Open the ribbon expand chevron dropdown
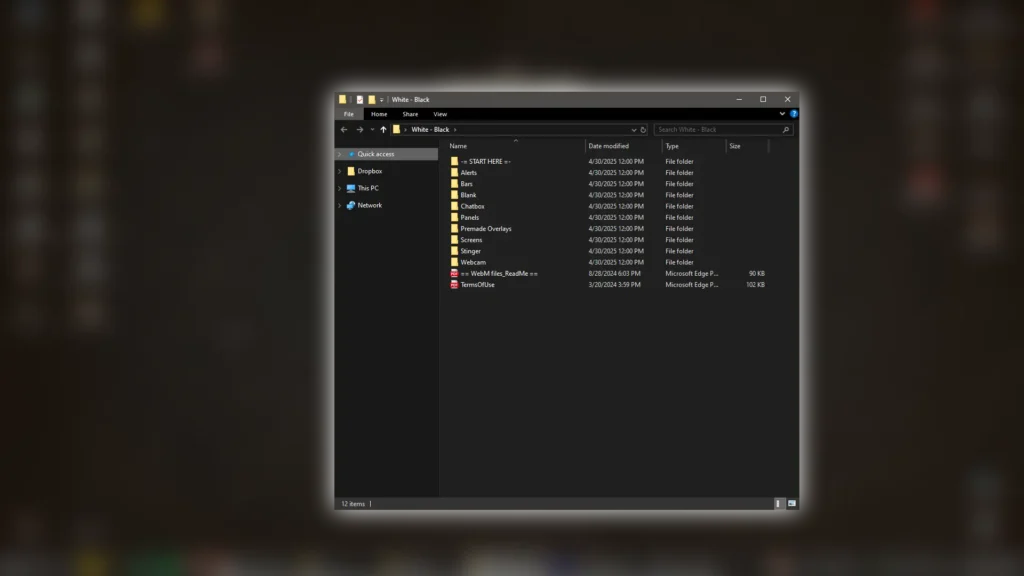Screen dimensions: 1024x576 784,114
